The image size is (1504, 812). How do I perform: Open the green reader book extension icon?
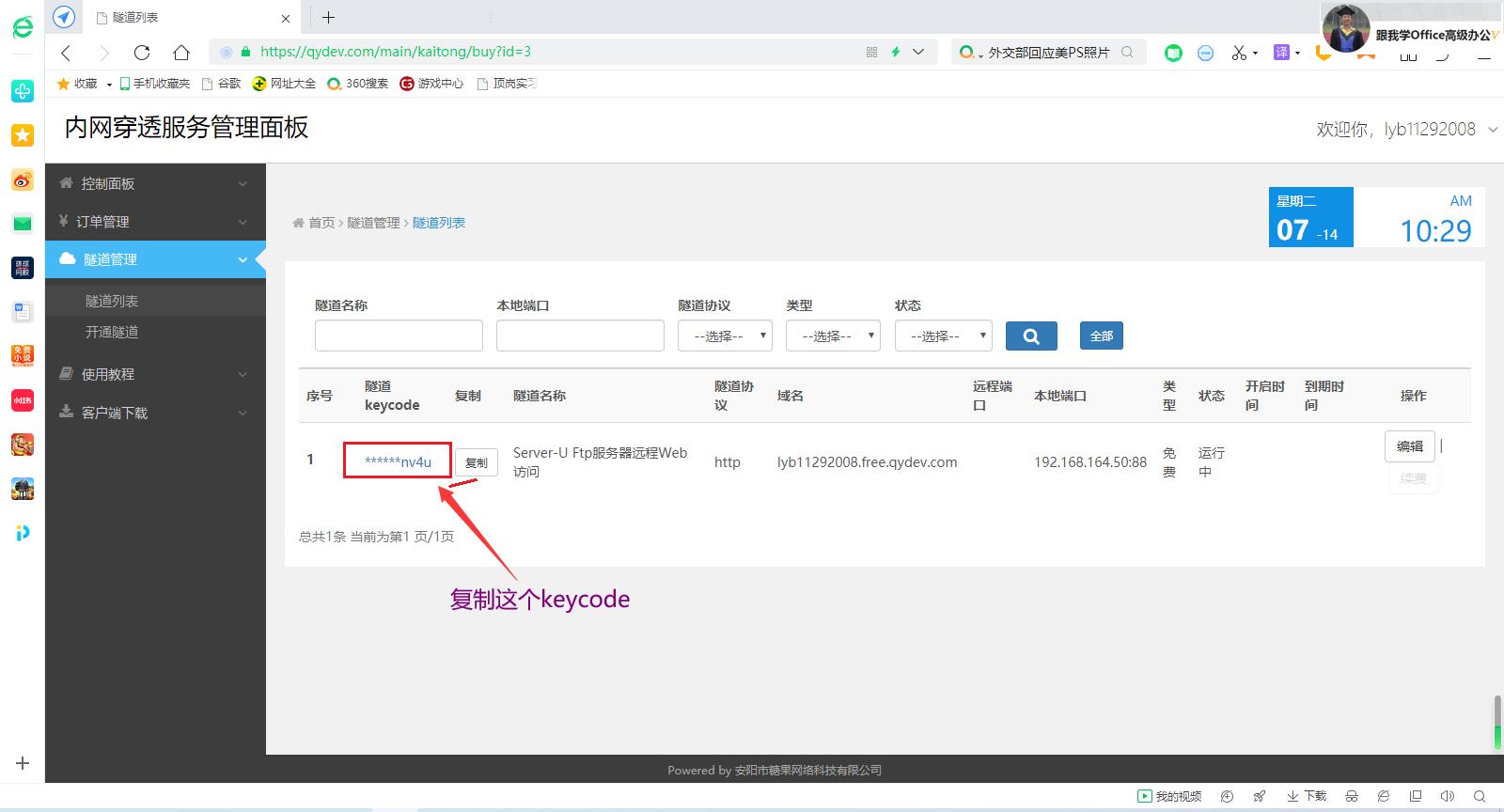tap(1173, 53)
